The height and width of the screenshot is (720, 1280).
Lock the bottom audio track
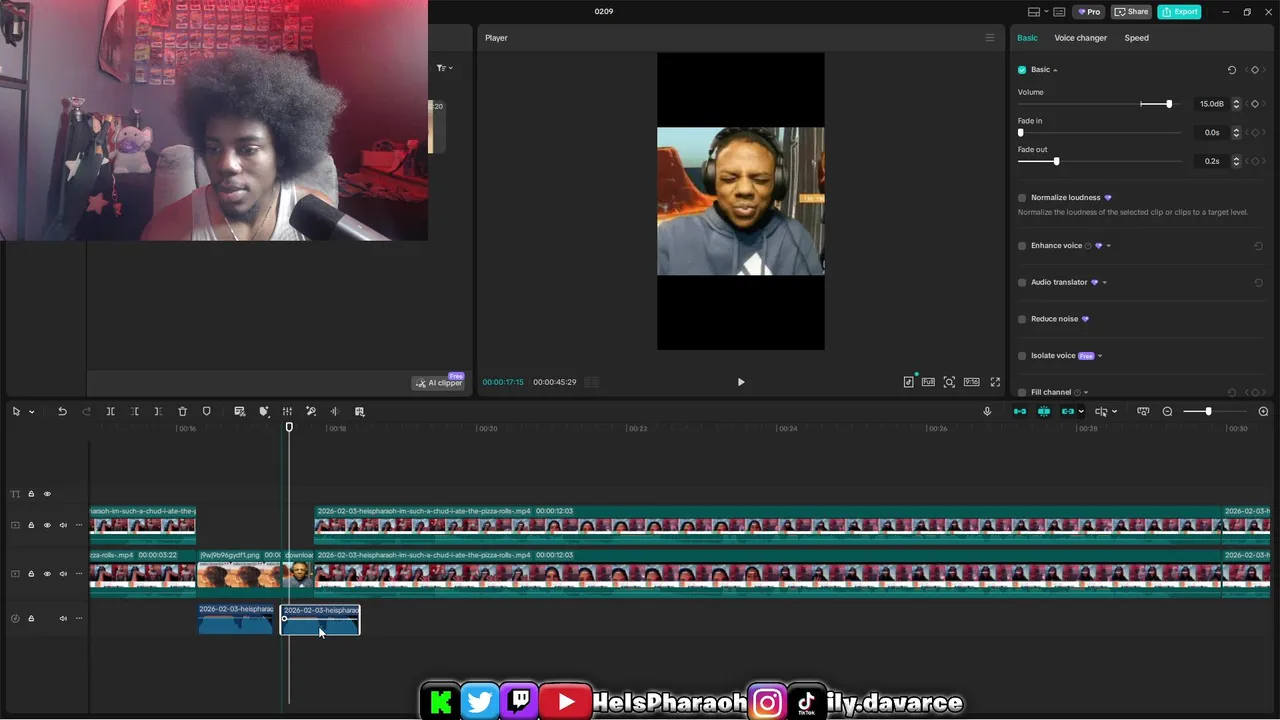click(31, 618)
